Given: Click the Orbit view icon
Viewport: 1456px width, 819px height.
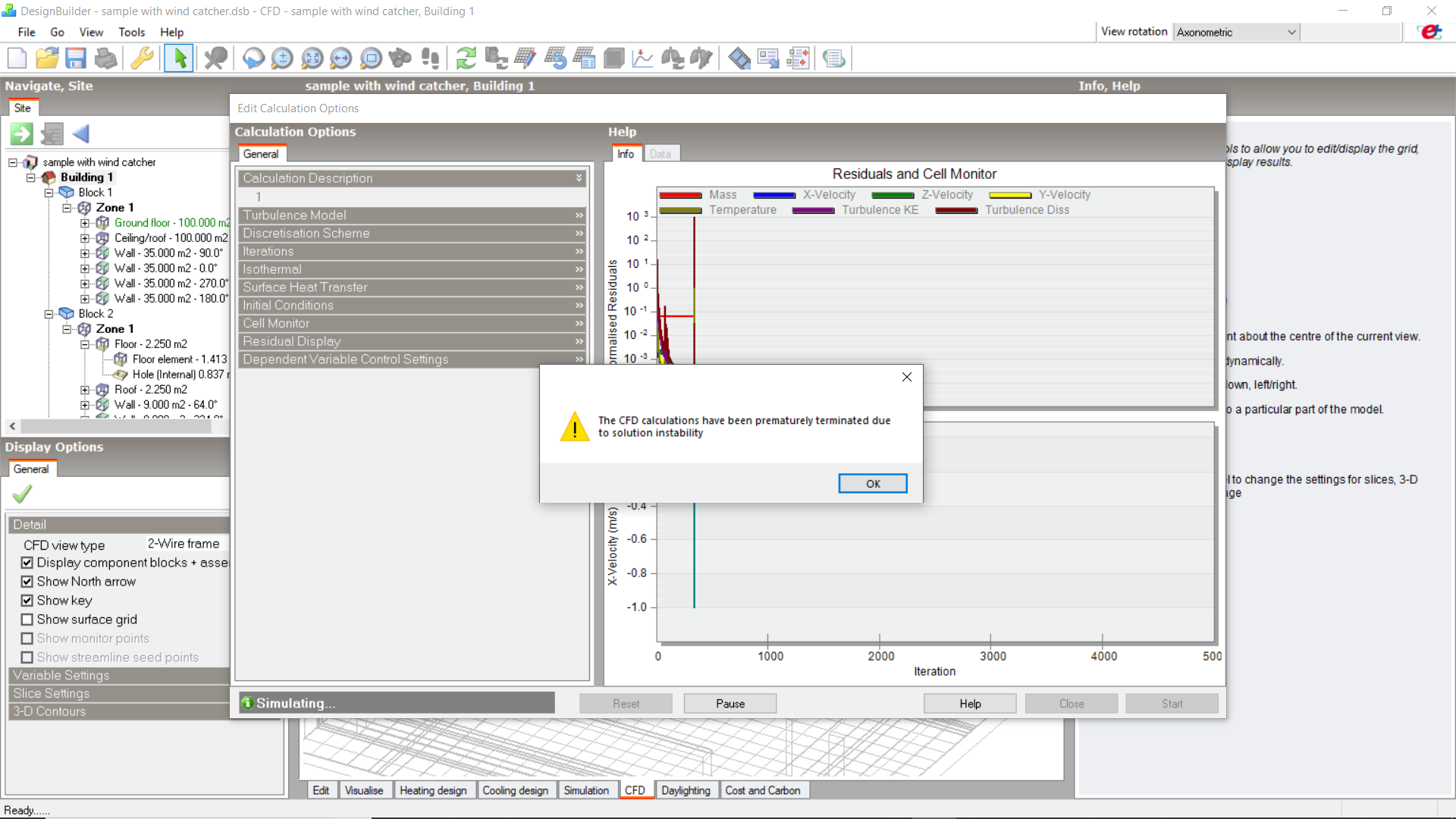Looking at the screenshot, I should (253, 58).
